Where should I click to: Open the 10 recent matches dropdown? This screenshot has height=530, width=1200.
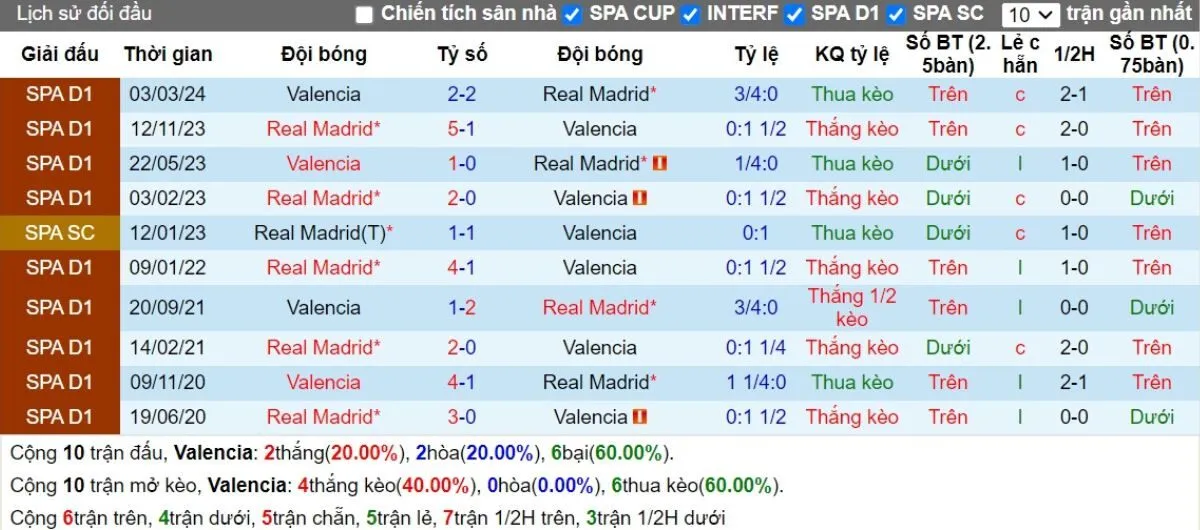1030,14
